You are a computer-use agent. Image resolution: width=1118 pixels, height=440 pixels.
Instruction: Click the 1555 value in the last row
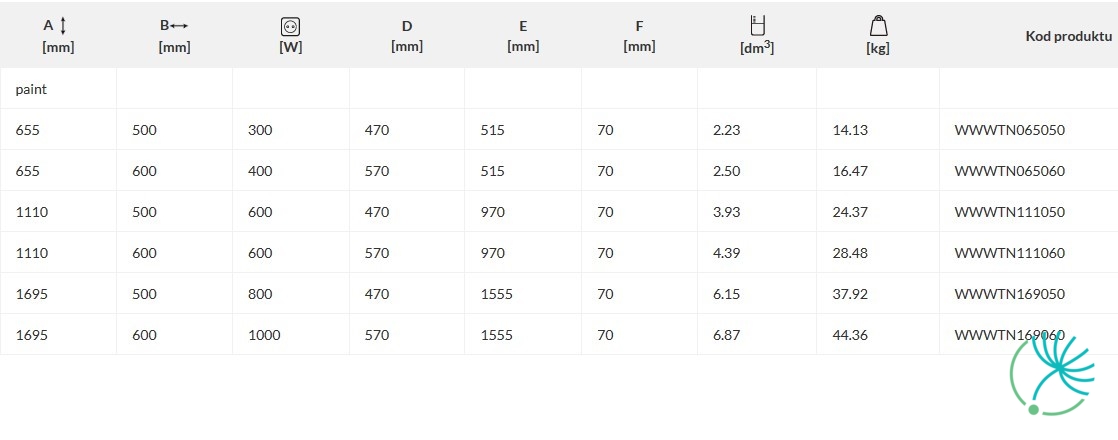(496, 335)
